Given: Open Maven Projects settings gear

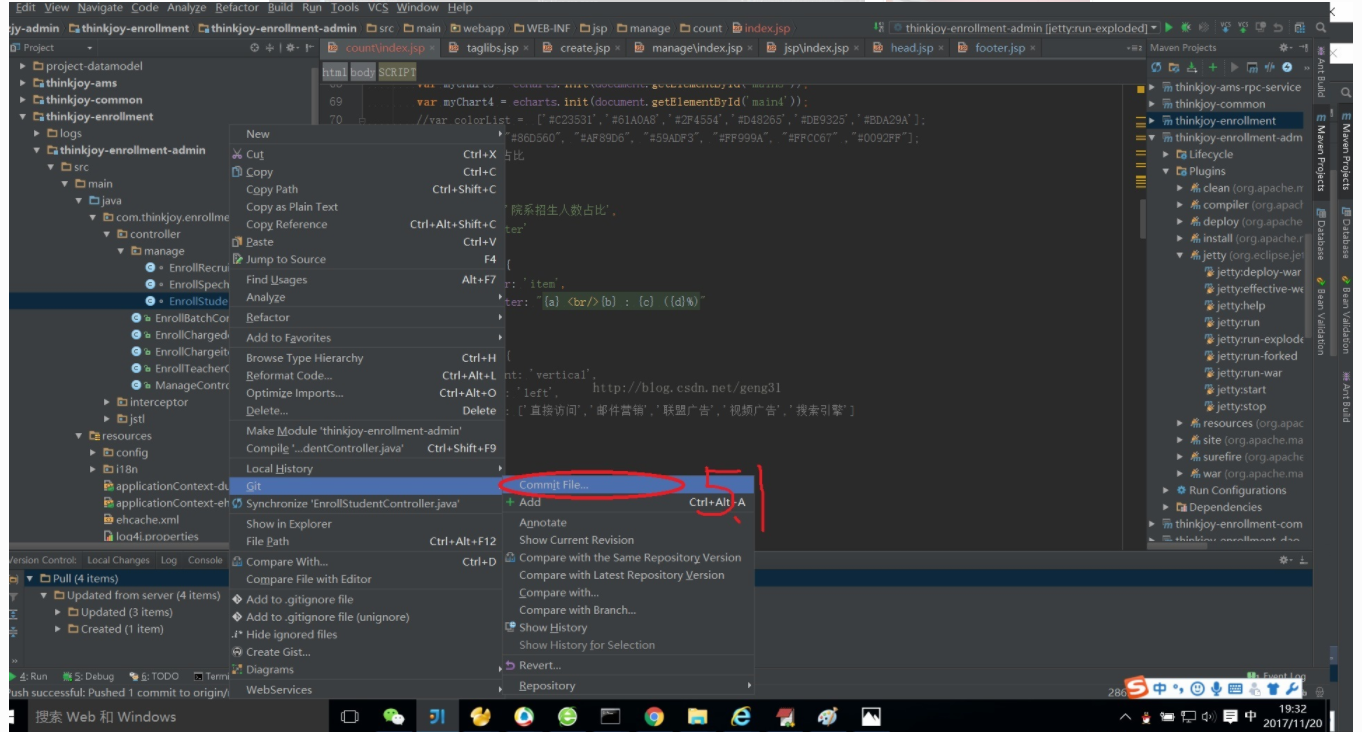Looking at the screenshot, I should [x=1285, y=48].
